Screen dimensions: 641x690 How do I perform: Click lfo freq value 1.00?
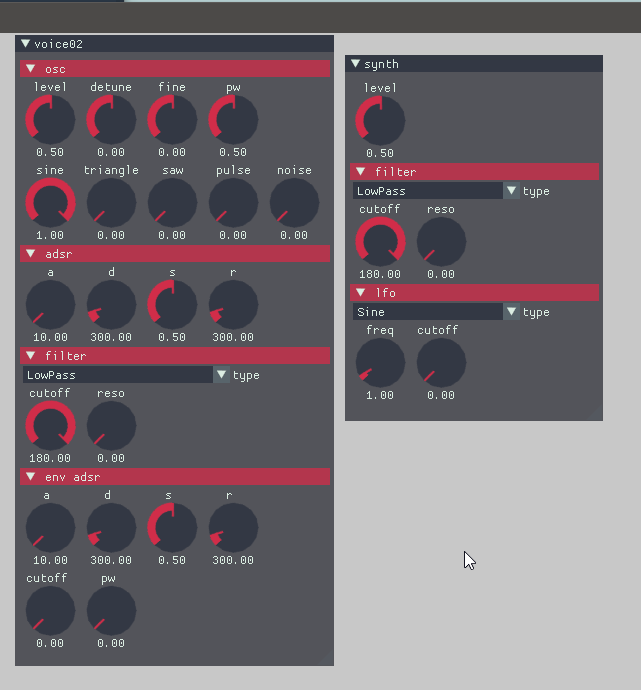click(x=380, y=395)
